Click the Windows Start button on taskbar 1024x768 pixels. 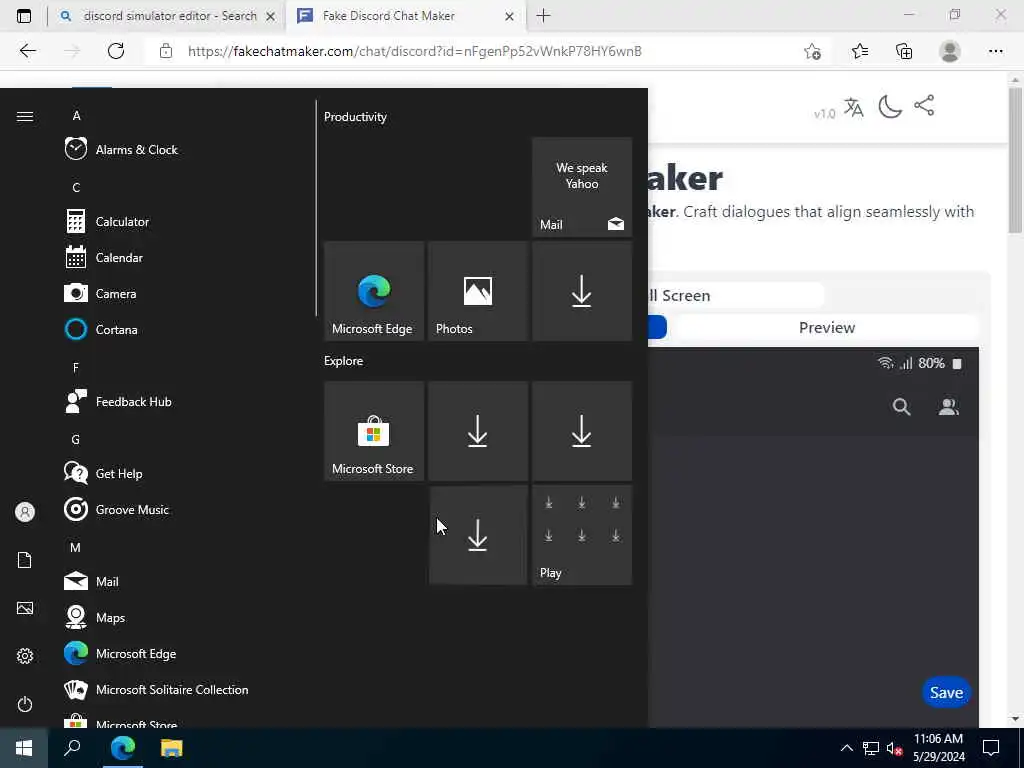point(24,748)
